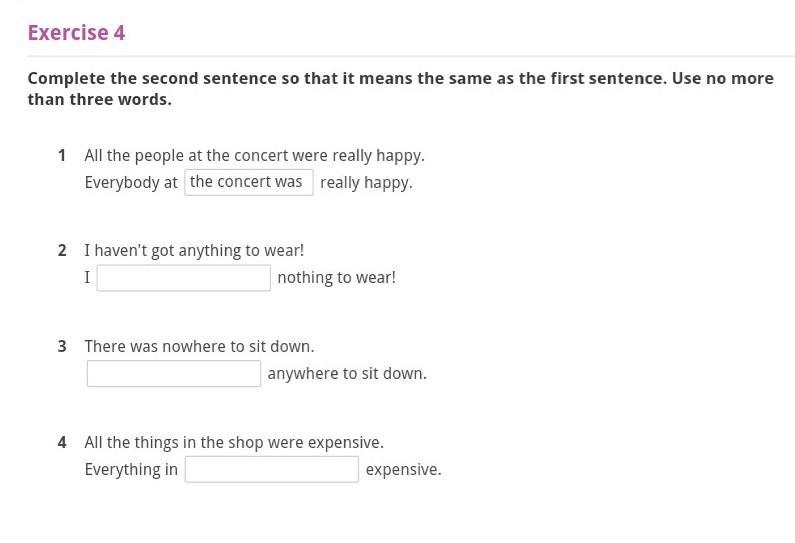Focus the blank before 'nothing to wear!'

pyautogui.click(x=184, y=278)
